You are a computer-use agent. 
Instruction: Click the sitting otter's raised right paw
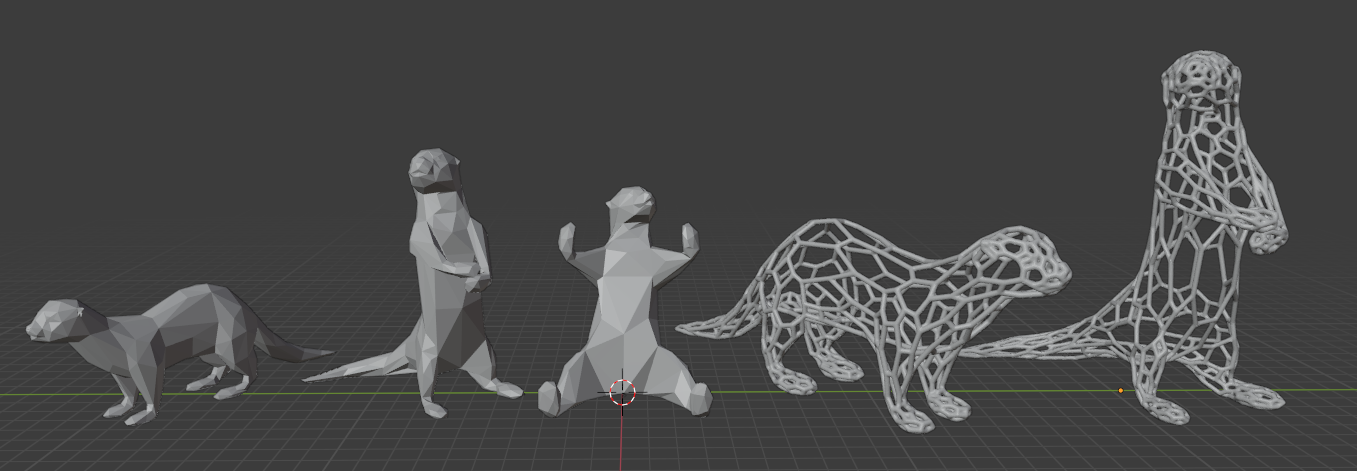tap(687, 241)
